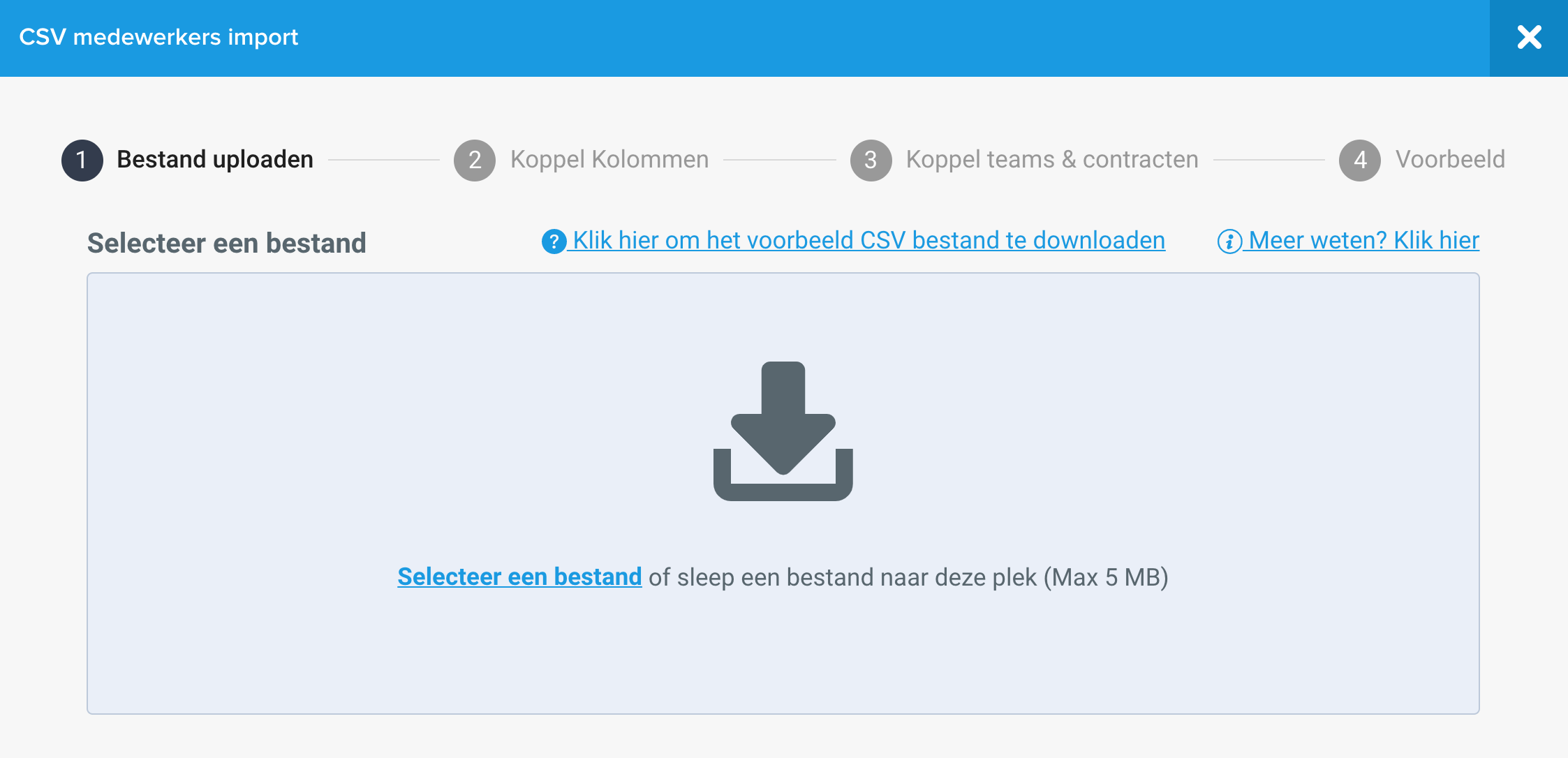Screen dimensions: 1568x758
Task: Open the Meer weten? Klik hier link
Action: tap(1363, 241)
